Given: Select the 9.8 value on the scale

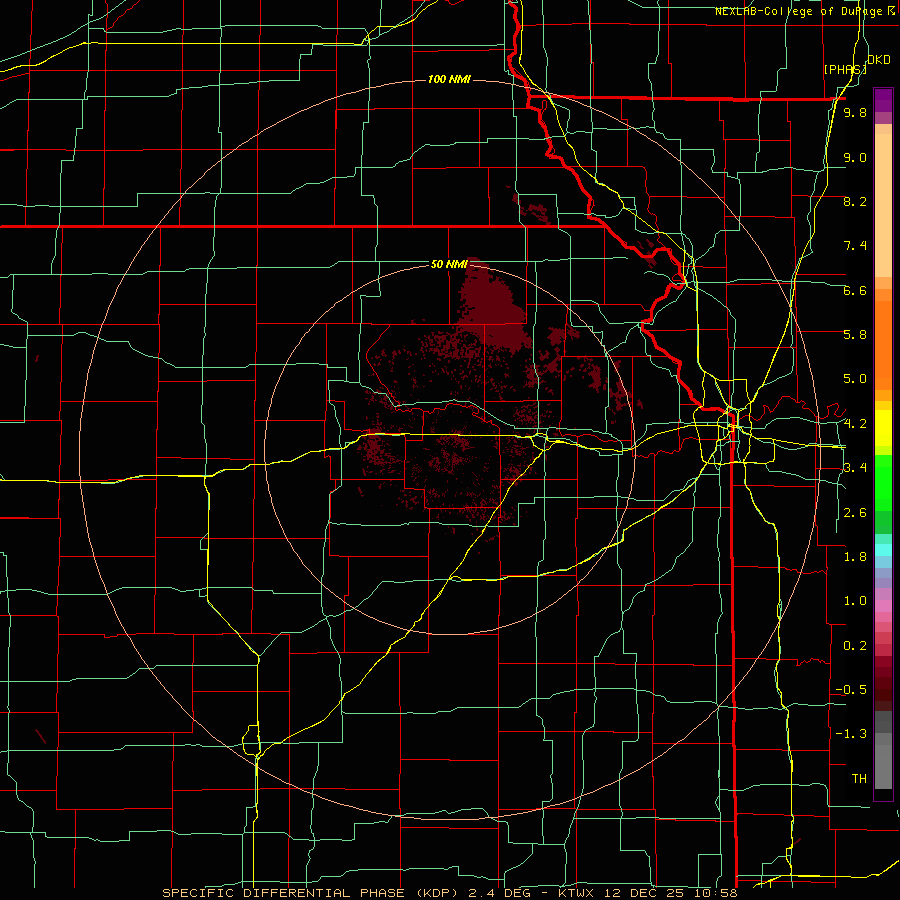Looking at the screenshot, I should click(x=855, y=112).
